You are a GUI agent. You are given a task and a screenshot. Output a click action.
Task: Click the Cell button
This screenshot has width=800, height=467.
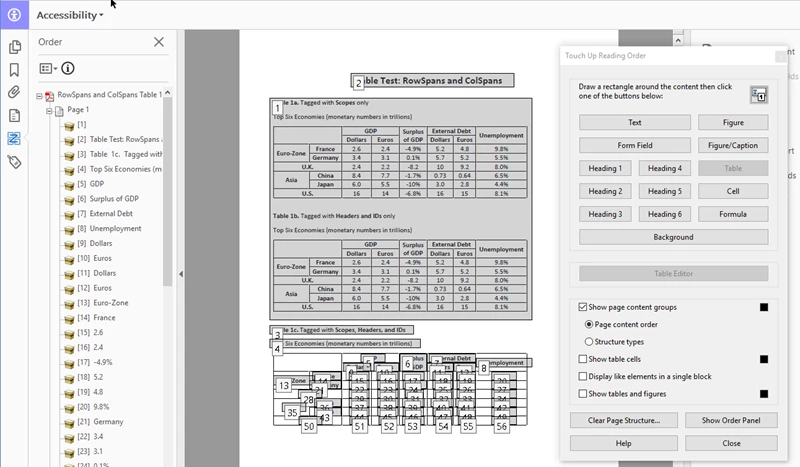(733, 191)
